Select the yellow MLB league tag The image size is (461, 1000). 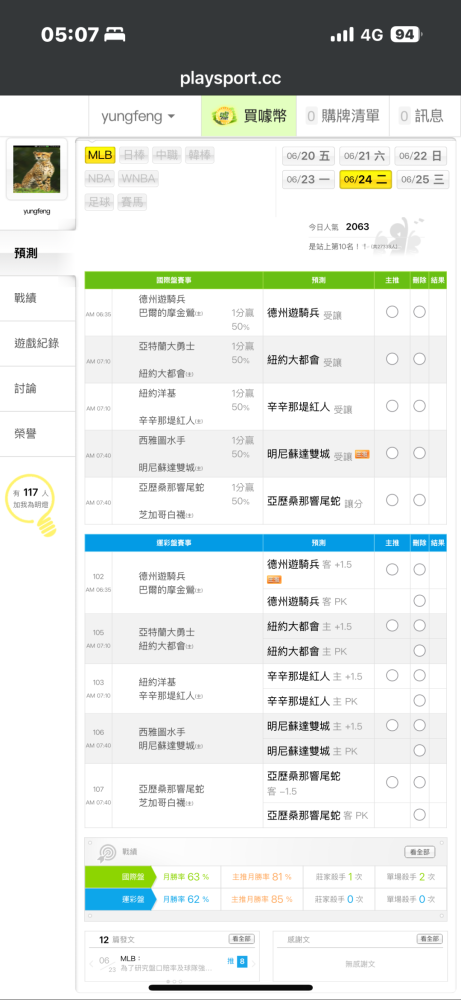pos(100,155)
